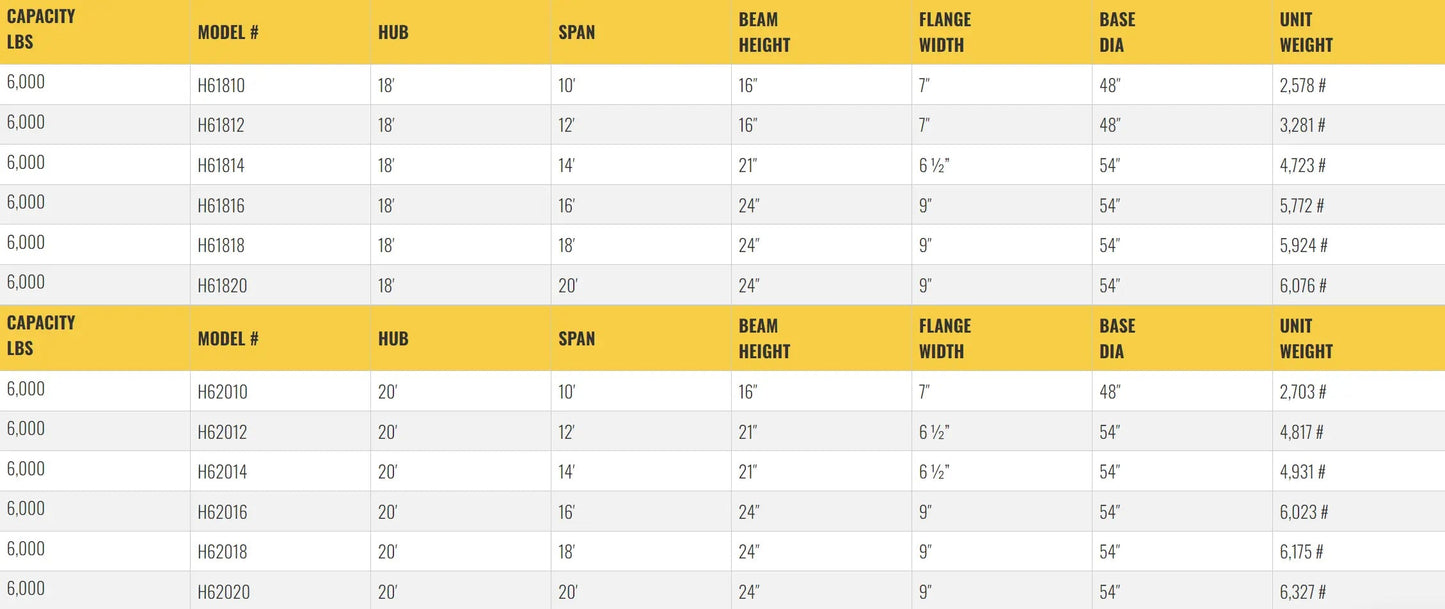
Task: Select the H62012 model entry
Action: point(222,432)
